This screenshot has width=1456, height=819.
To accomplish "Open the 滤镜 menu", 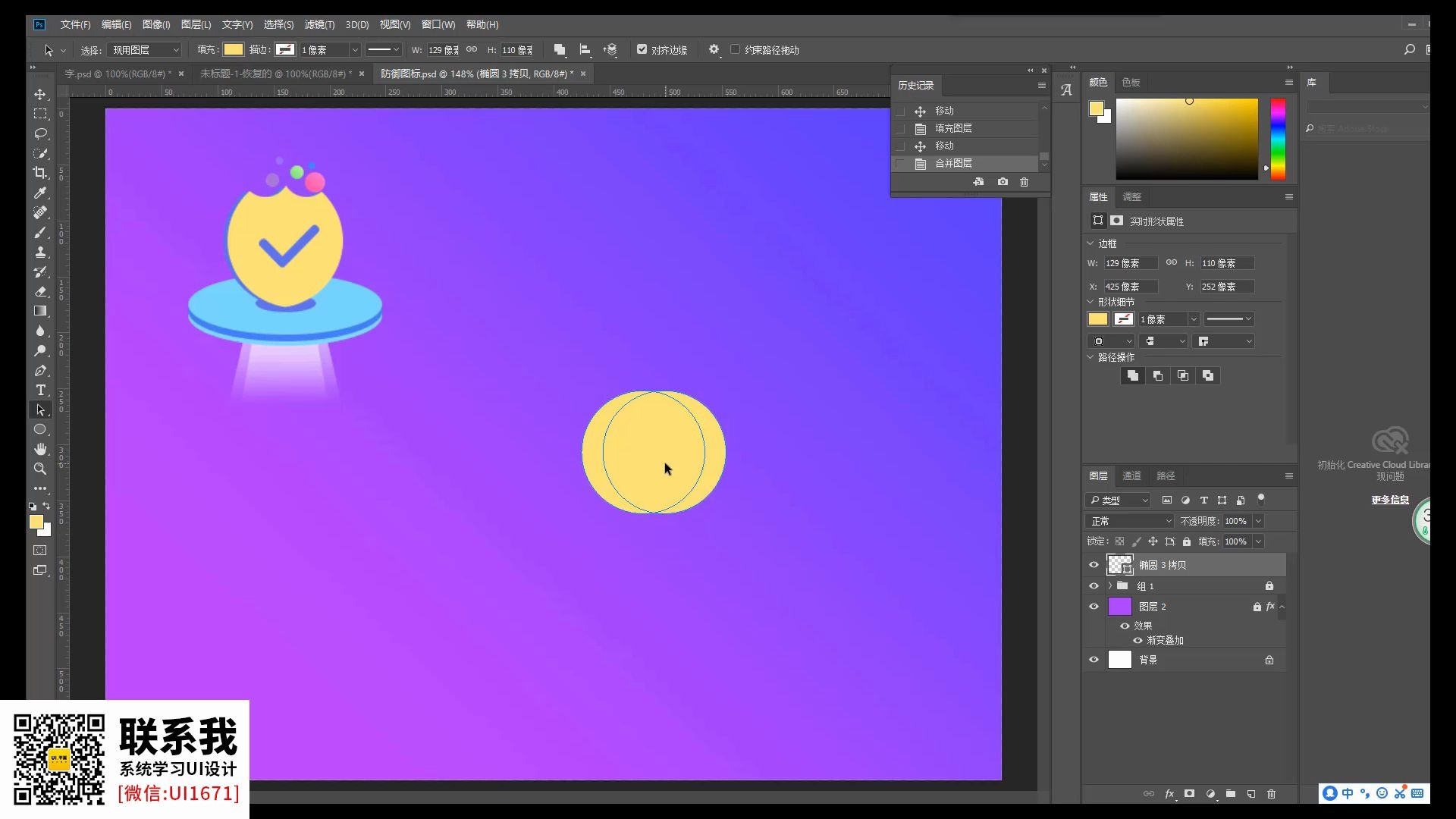I will coord(319,25).
